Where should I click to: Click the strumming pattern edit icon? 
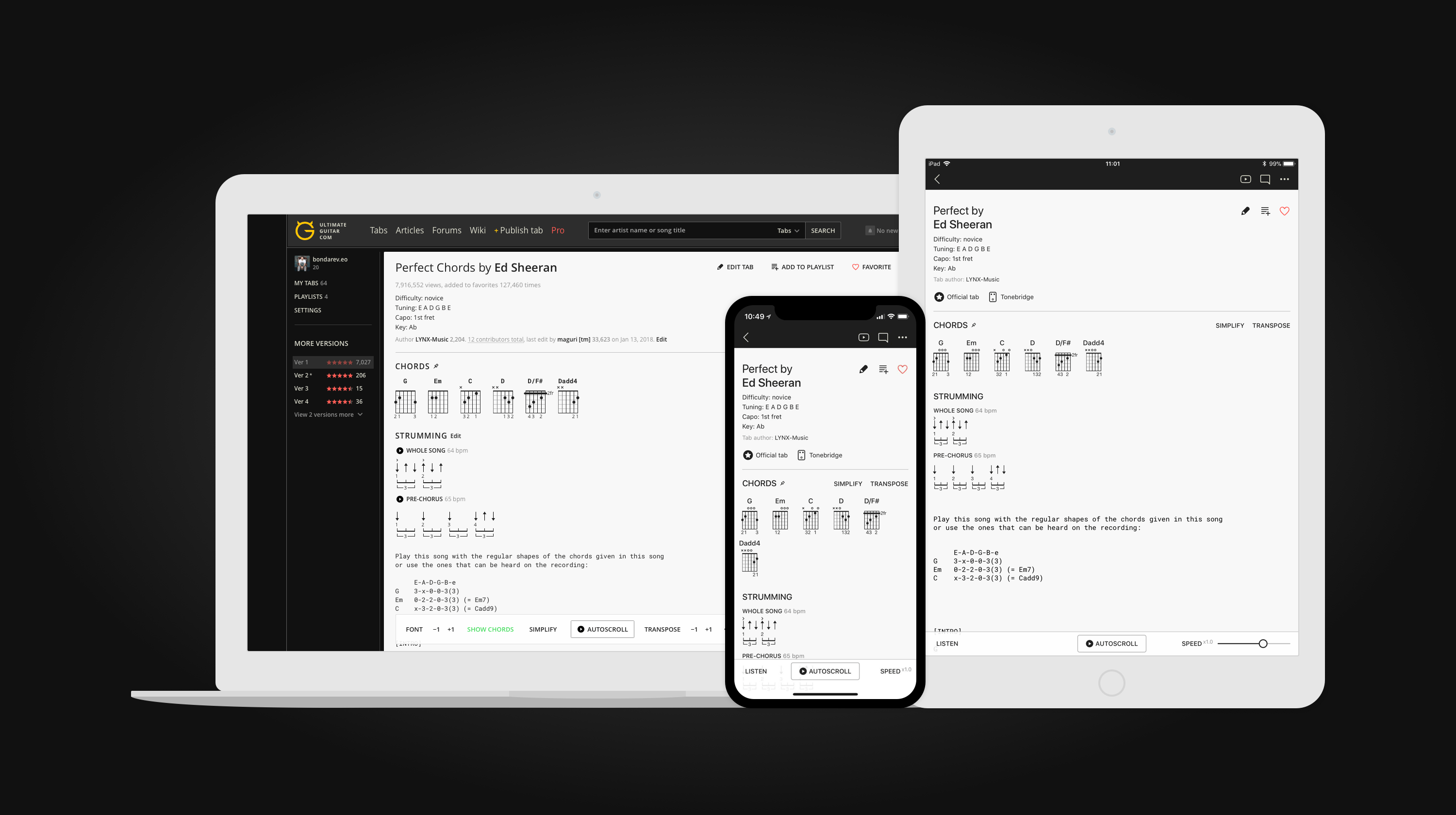pos(456,435)
